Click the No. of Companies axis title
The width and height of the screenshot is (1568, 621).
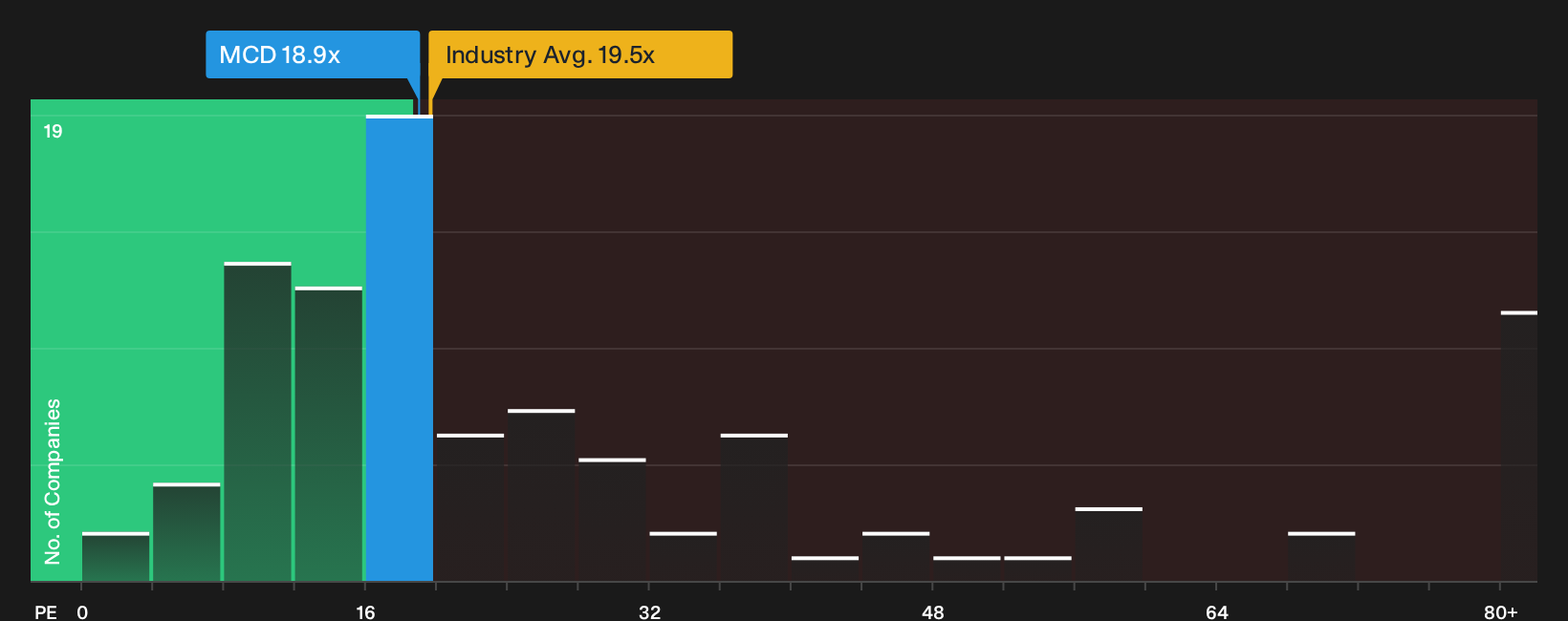click(x=53, y=481)
